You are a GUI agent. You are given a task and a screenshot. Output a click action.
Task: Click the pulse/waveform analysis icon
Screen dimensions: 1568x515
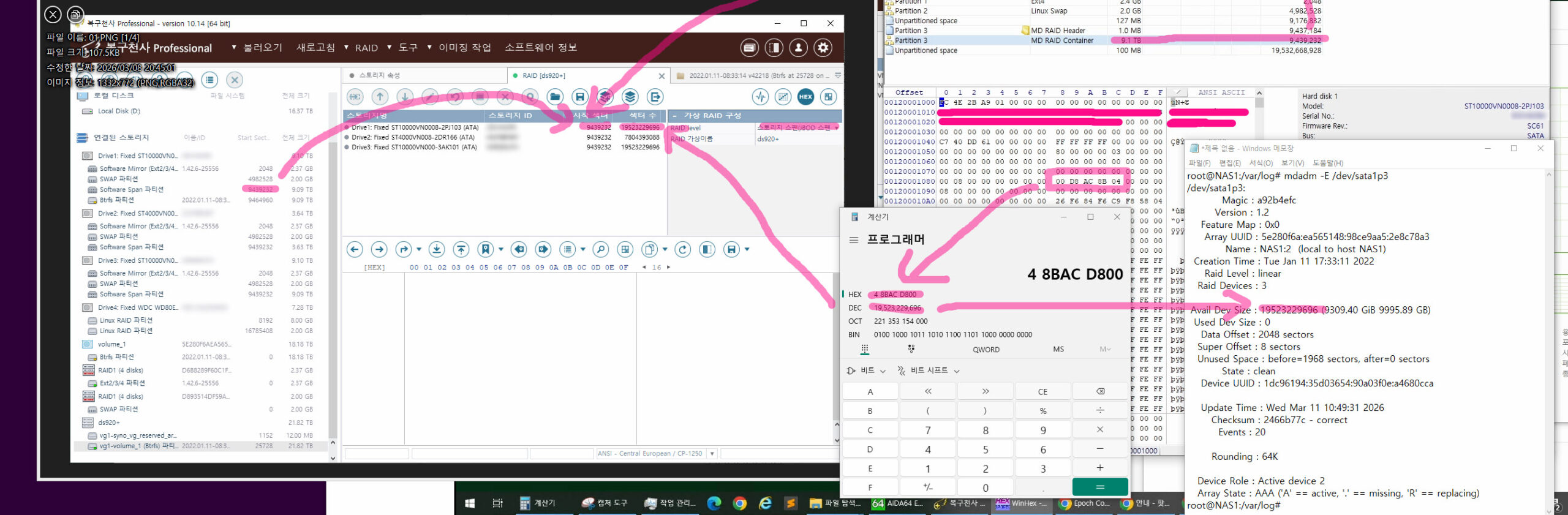point(761,97)
